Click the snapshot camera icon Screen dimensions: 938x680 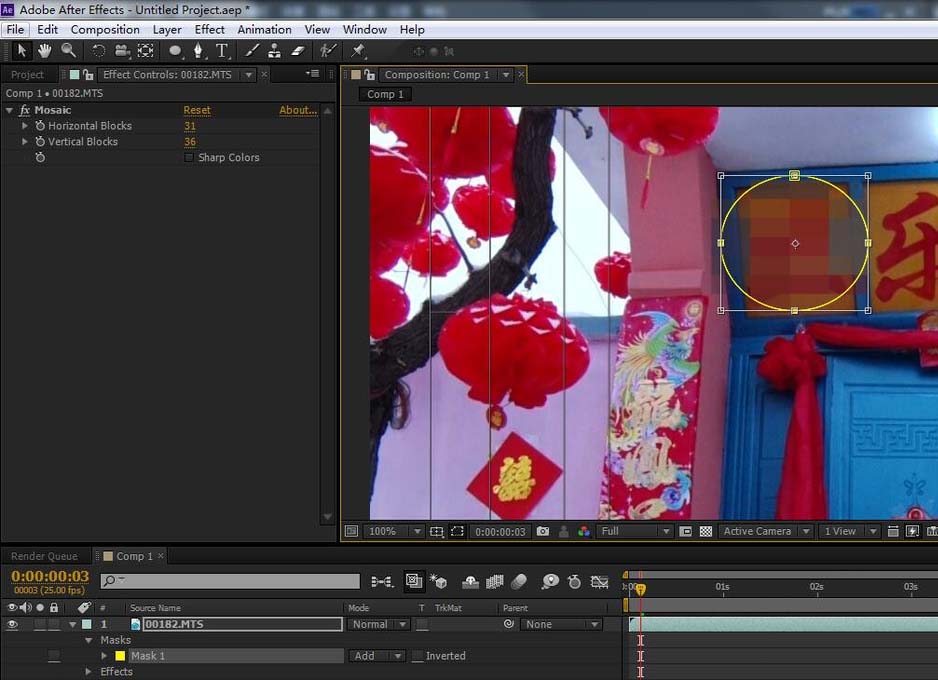(543, 532)
